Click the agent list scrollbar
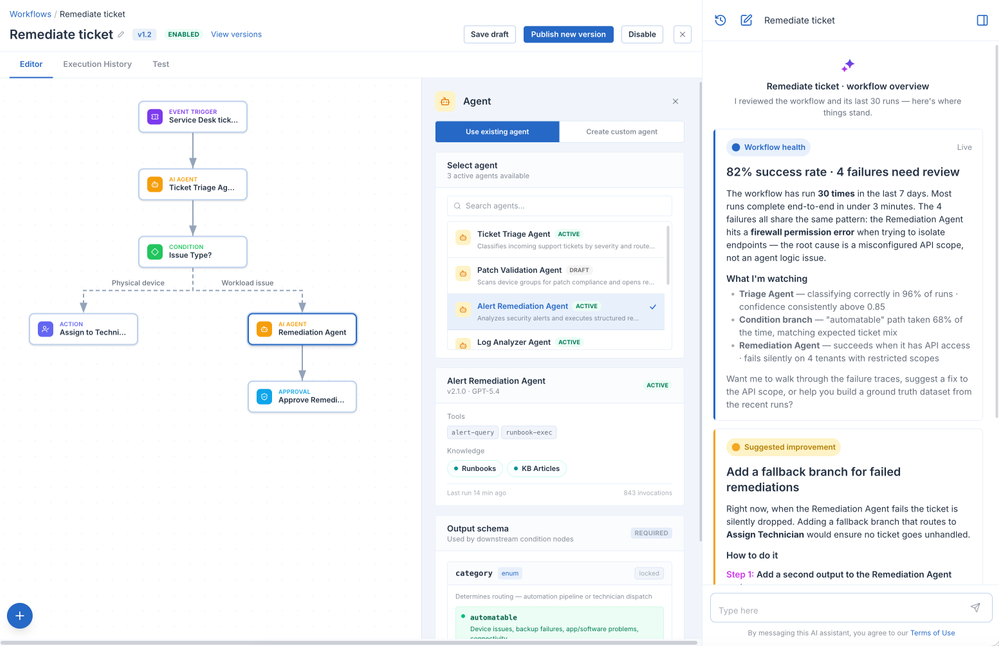 668,255
